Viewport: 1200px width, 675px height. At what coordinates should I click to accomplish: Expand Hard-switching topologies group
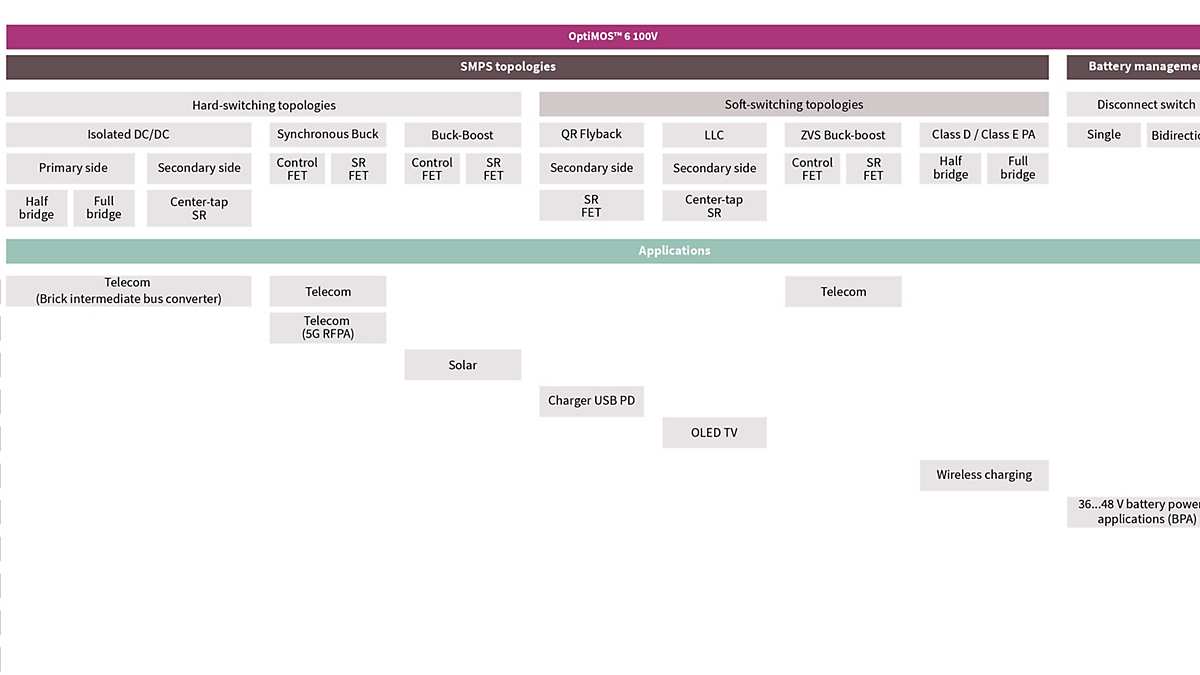pyautogui.click(x=263, y=104)
